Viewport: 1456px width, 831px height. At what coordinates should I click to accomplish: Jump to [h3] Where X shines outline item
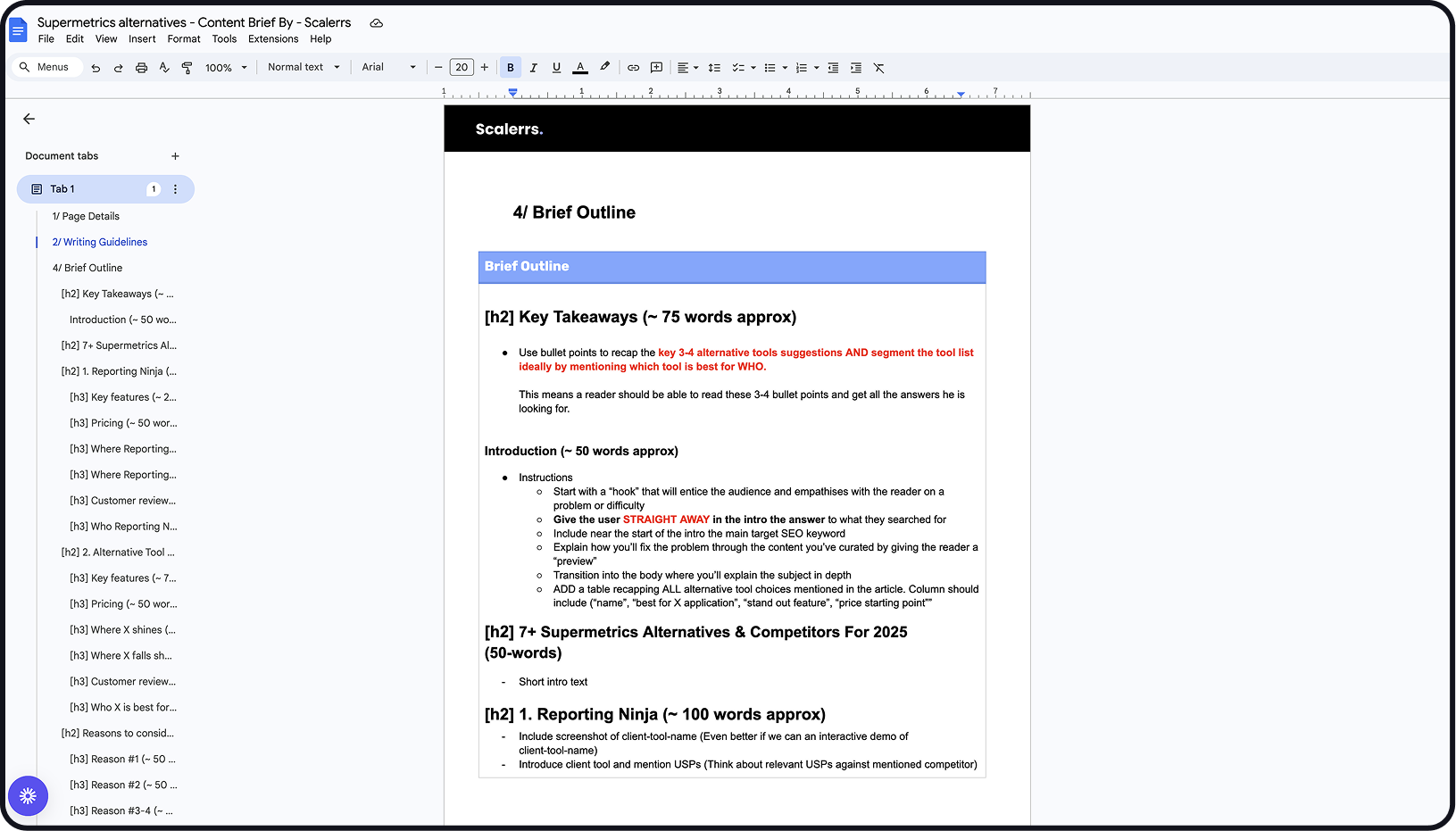pos(122,631)
